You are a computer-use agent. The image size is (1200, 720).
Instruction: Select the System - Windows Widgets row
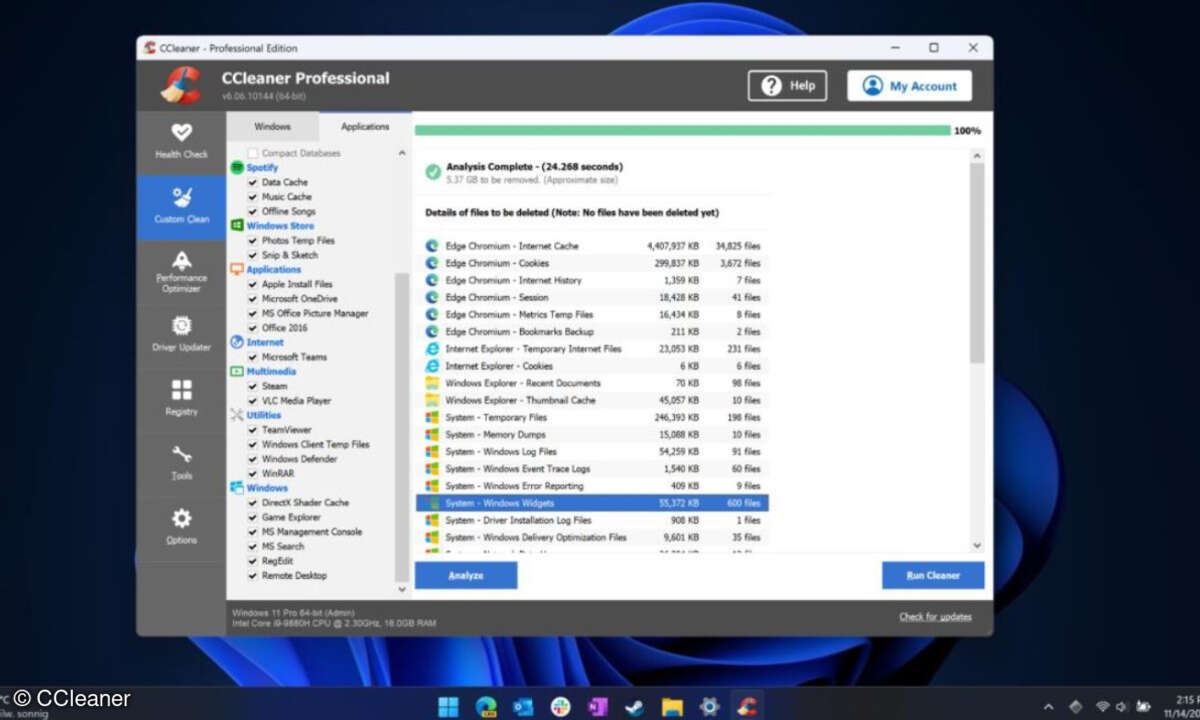pyautogui.click(x=592, y=503)
